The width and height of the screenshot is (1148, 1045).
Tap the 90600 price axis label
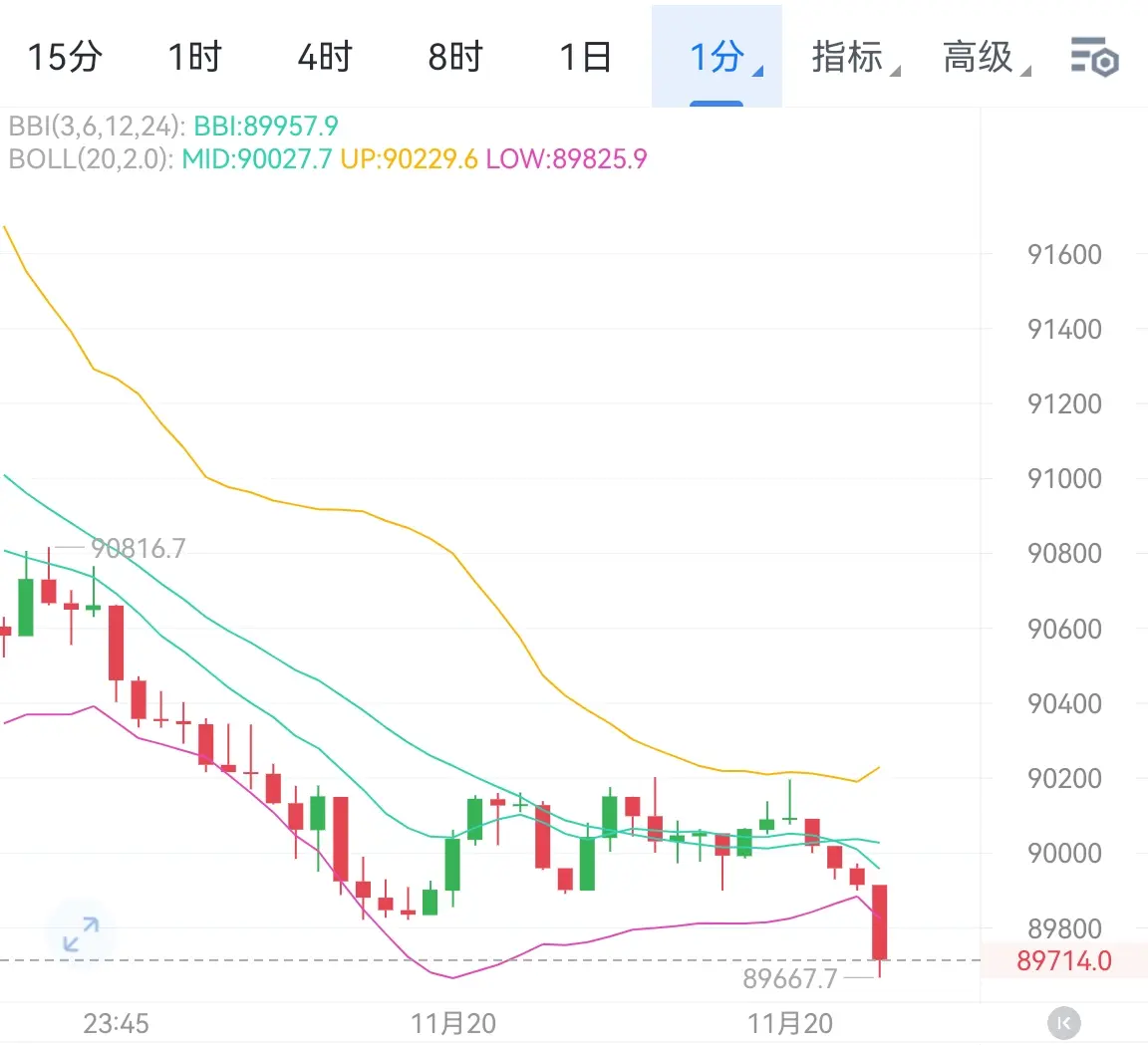(x=1064, y=629)
